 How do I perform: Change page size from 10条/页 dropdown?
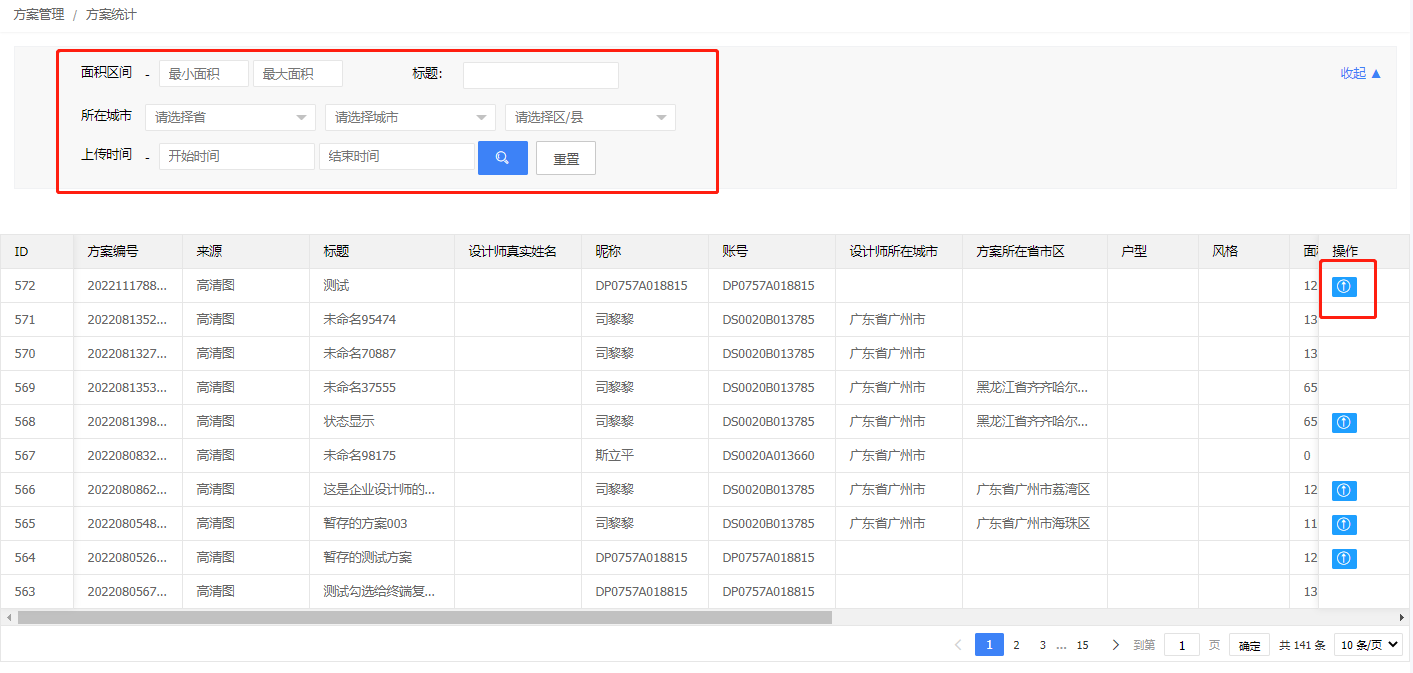[x=1368, y=645]
